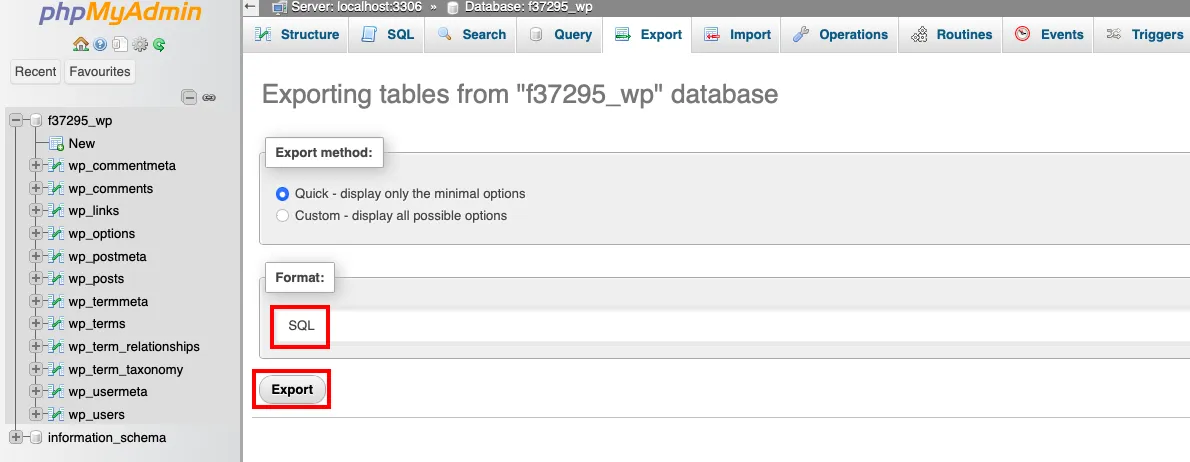
Task: Browse the wp_term_taxonomy table name
Action: point(125,369)
